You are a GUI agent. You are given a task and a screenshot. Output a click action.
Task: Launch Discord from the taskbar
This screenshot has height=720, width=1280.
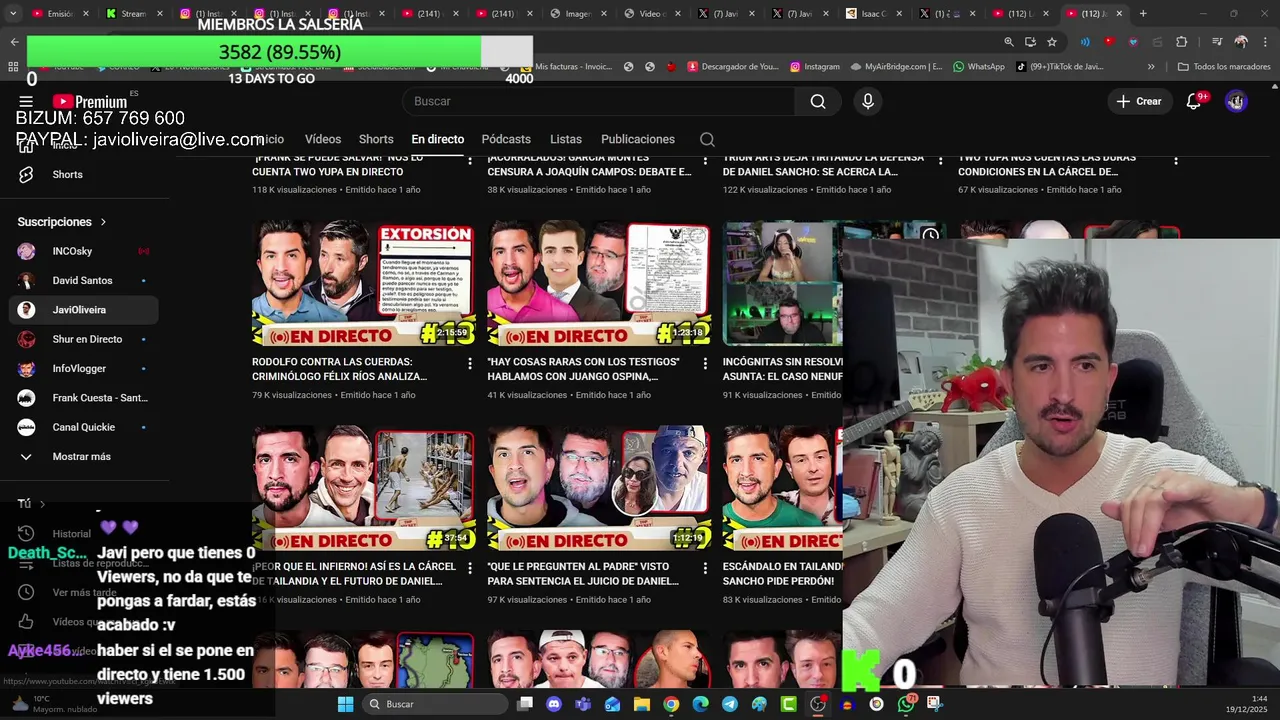pyautogui.click(x=554, y=704)
